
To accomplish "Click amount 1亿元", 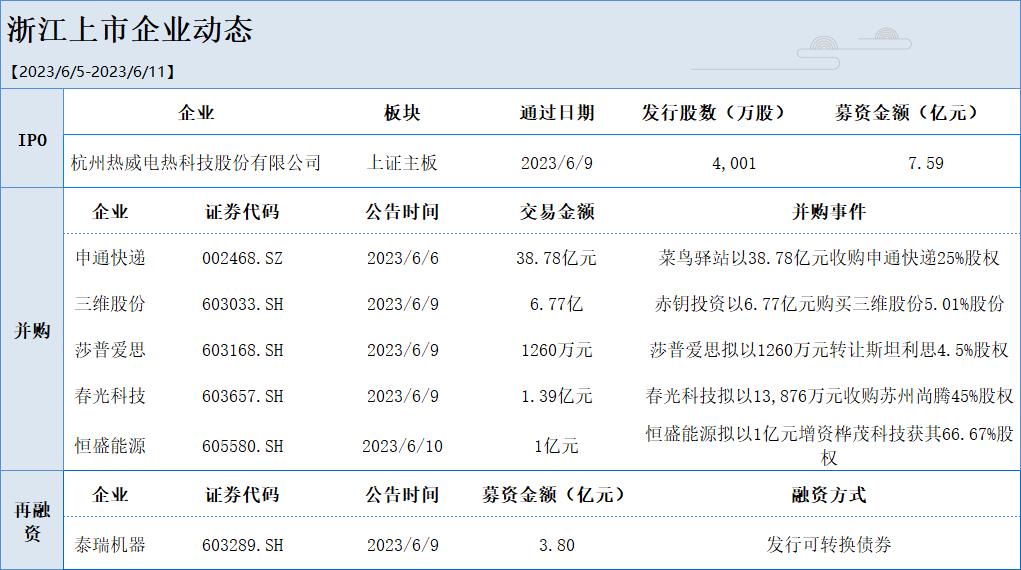I will 556,447.
